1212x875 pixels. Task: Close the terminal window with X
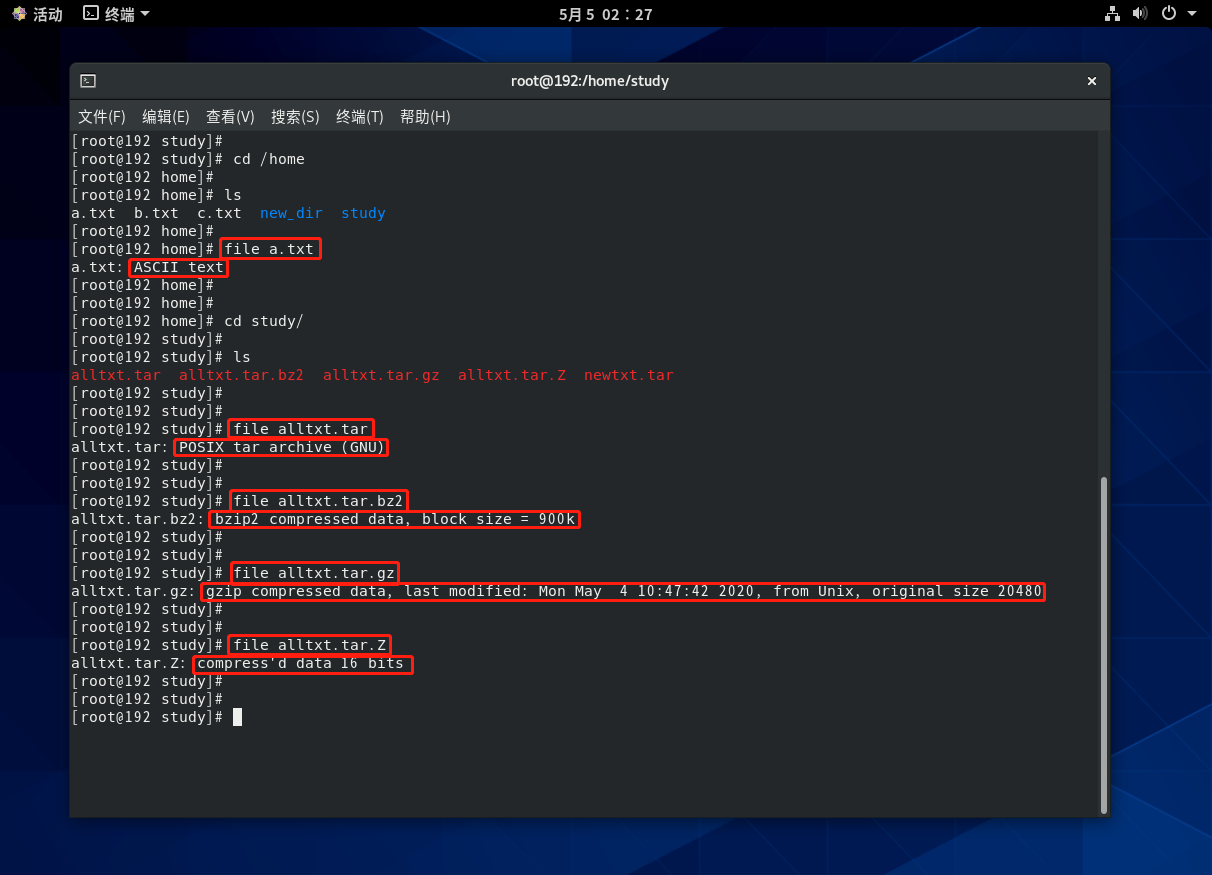coord(1092,81)
